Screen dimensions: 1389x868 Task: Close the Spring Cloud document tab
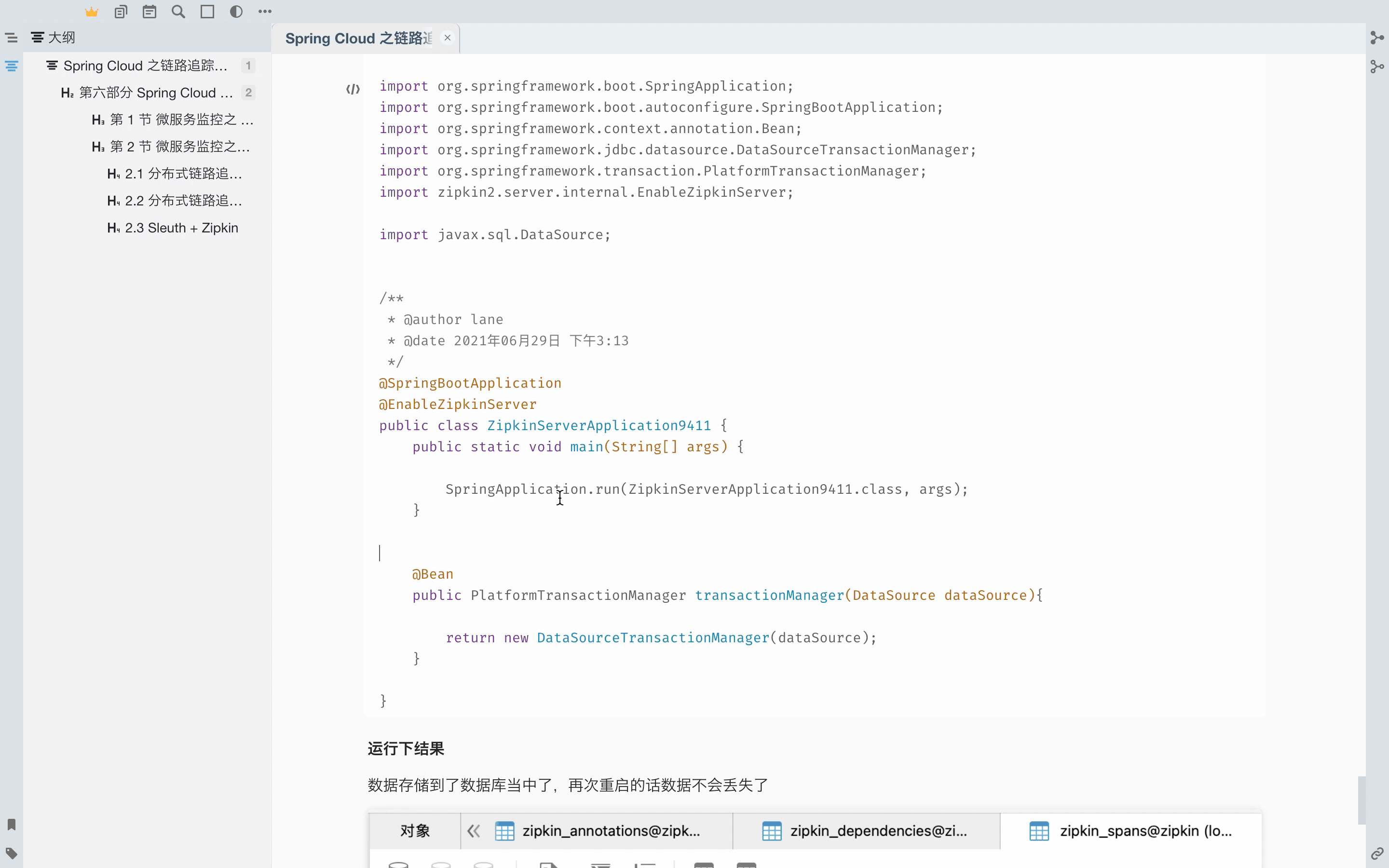[447, 38]
